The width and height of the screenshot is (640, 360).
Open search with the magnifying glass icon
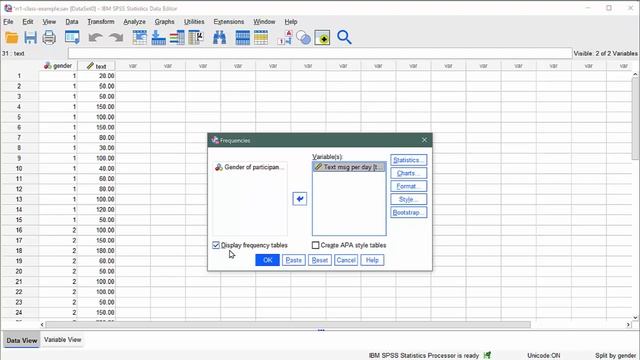click(344, 38)
